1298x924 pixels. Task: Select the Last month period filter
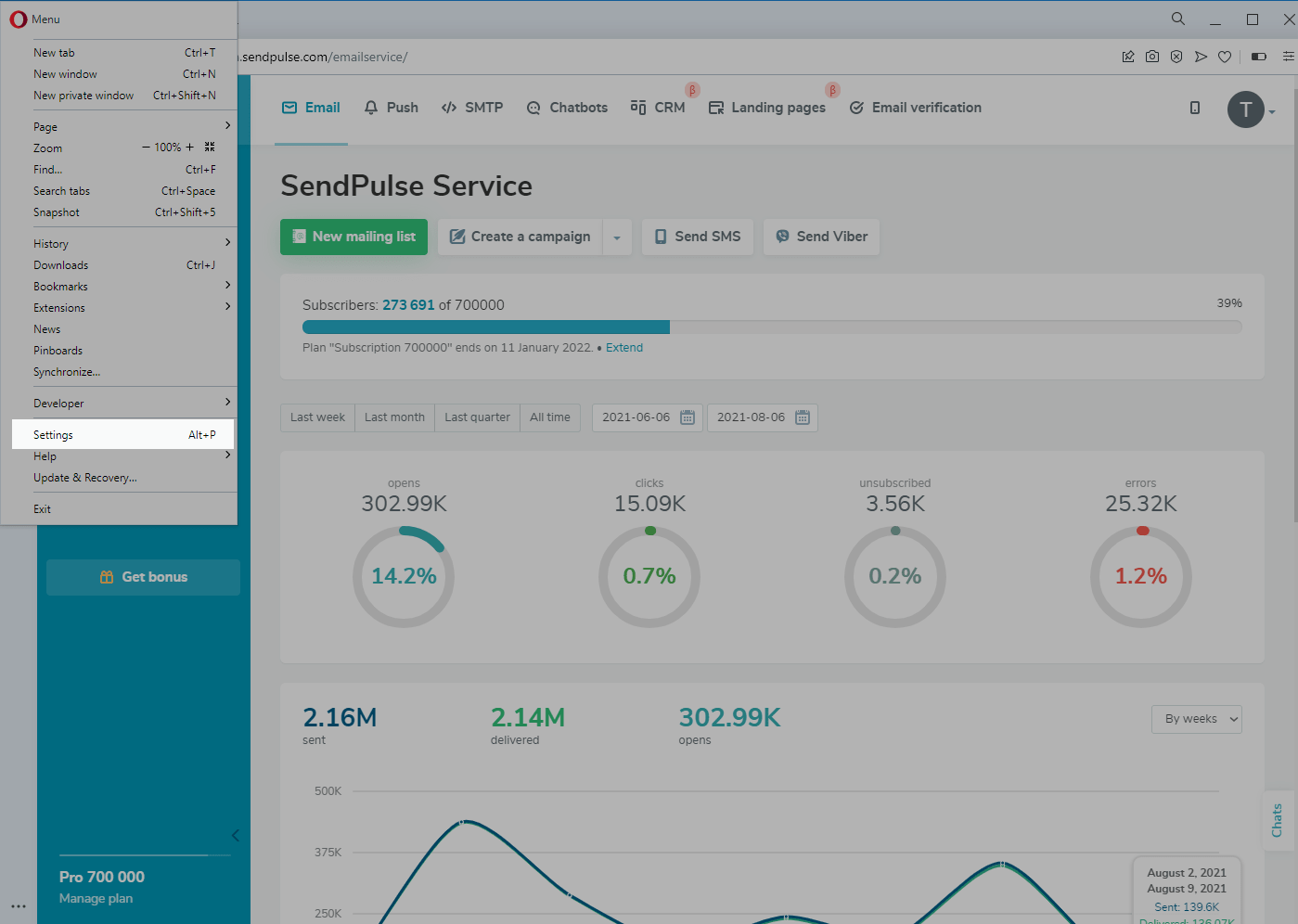click(x=394, y=417)
